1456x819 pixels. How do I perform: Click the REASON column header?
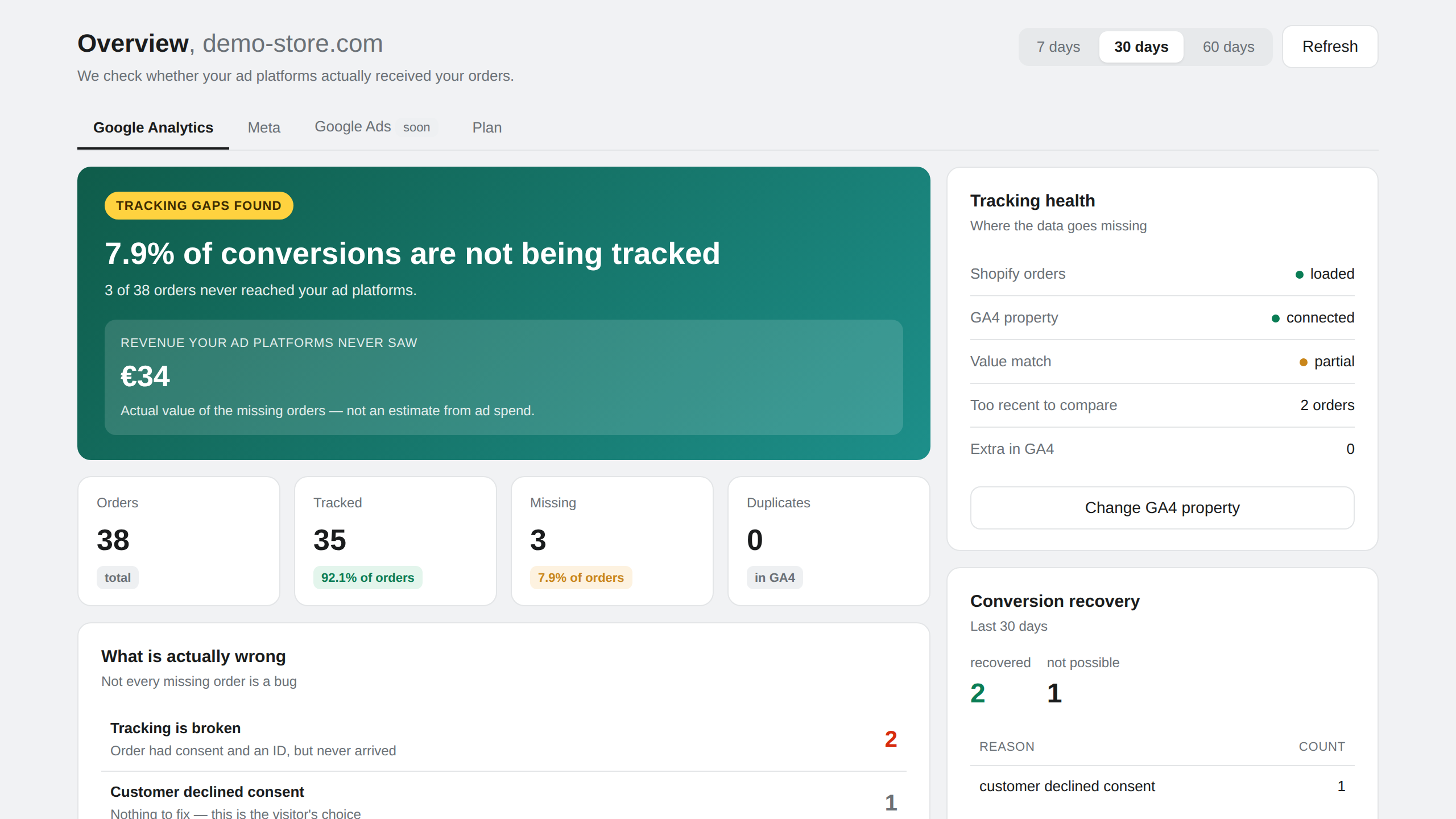click(x=1007, y=746)
